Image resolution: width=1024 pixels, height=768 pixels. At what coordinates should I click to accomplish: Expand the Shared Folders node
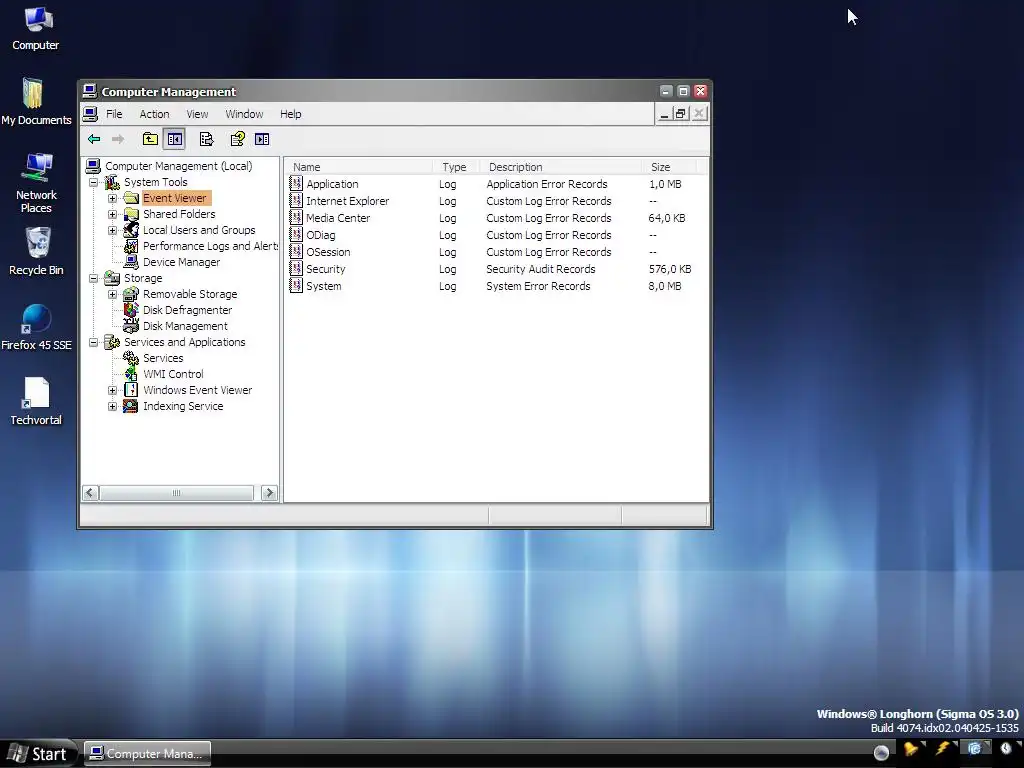[x=112, y=214]
